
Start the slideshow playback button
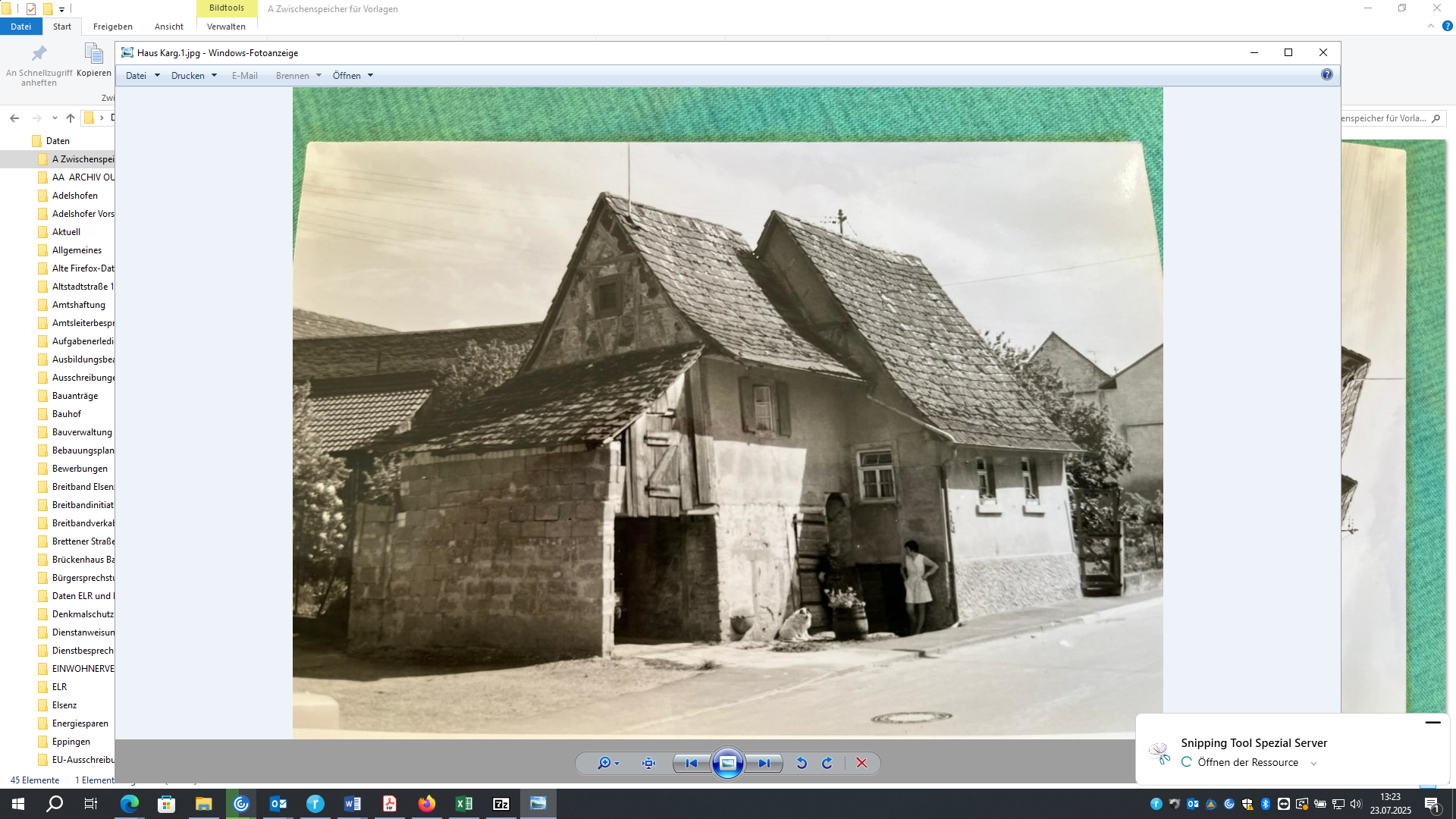tap(727, 763)
